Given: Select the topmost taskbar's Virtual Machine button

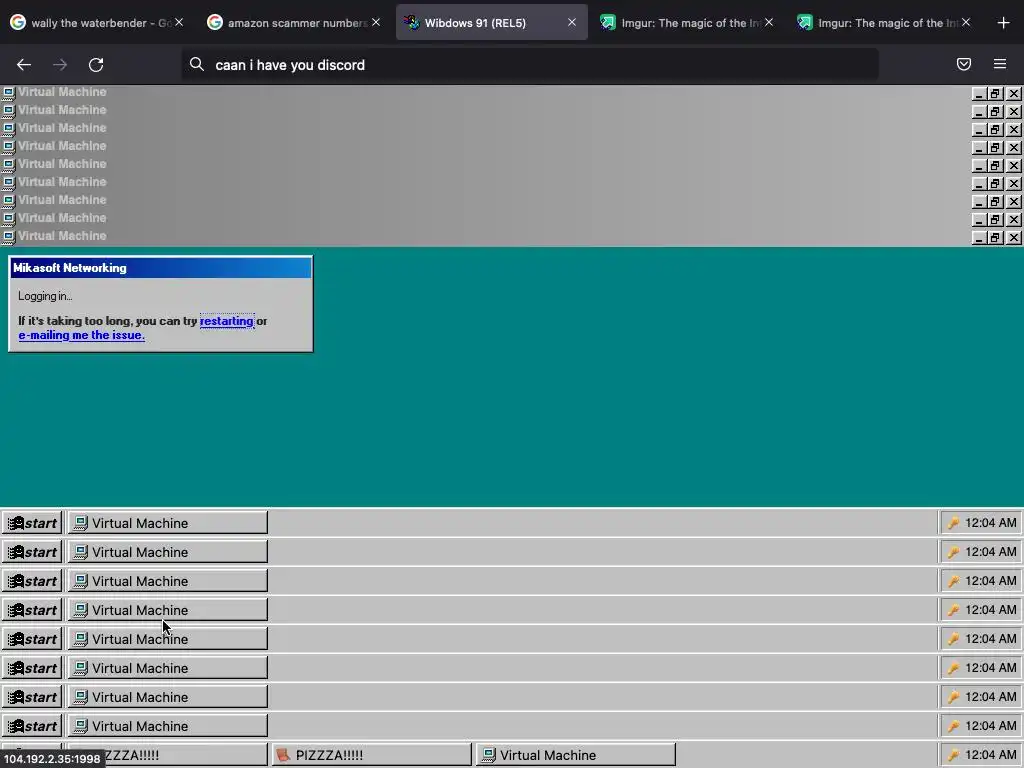Looking at the screenshot, I should click(x=168, y=523).
